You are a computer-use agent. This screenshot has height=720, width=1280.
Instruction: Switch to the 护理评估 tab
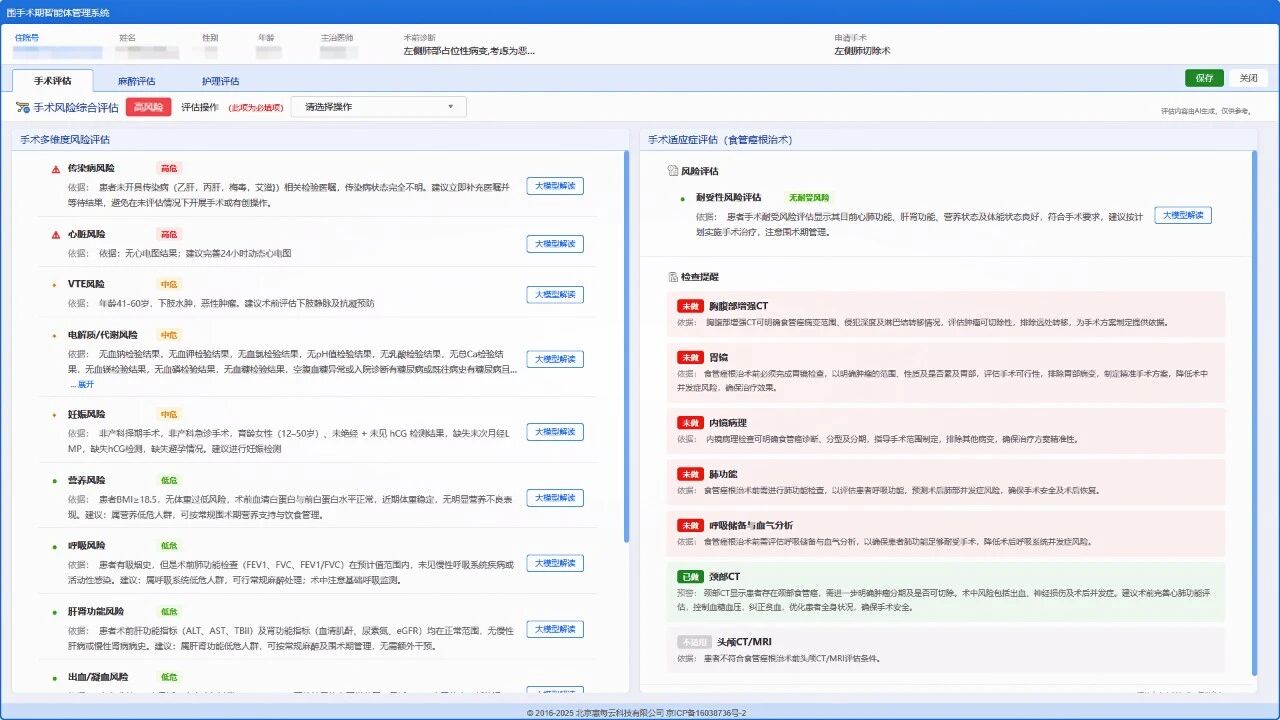(x=220, y=81)
